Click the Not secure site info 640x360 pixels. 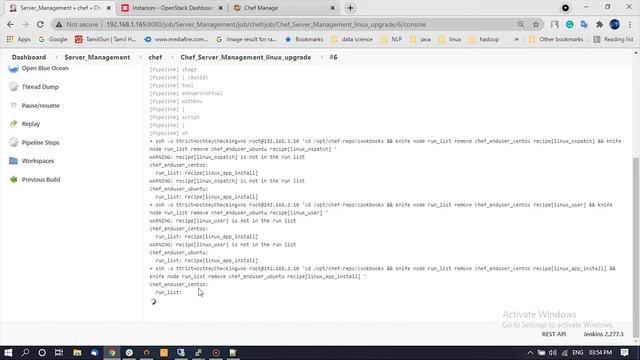click(x=77, y=24)
